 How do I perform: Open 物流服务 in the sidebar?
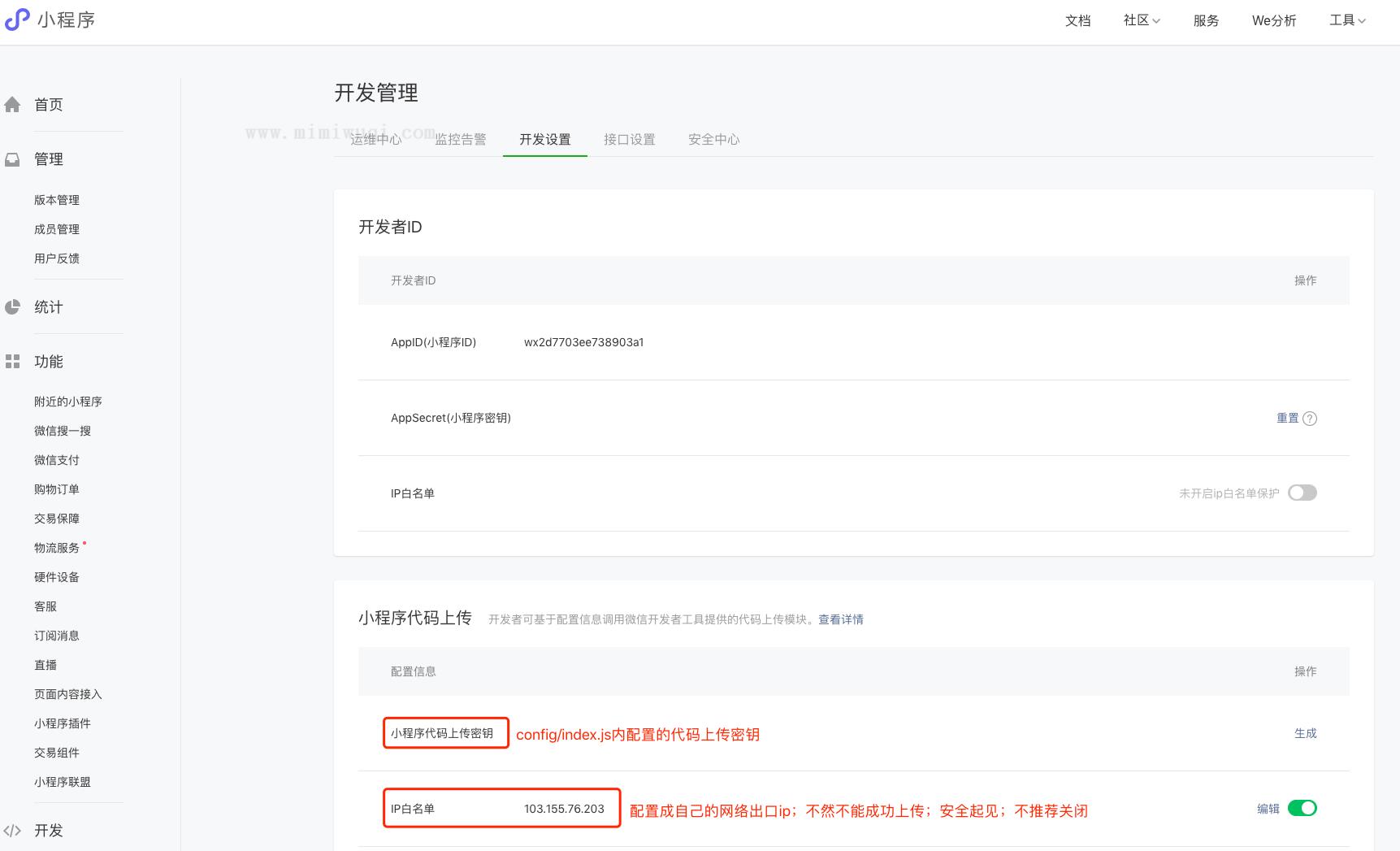click(57, 548)
